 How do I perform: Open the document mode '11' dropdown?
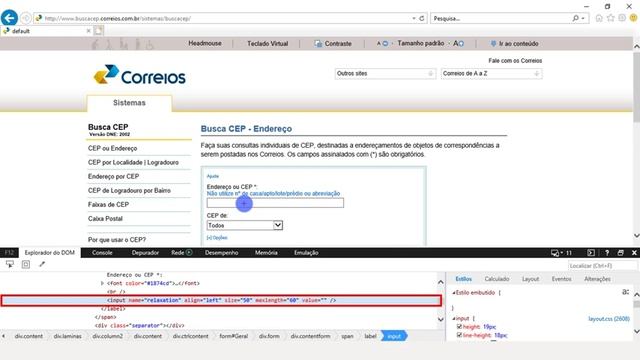point(562,253)
